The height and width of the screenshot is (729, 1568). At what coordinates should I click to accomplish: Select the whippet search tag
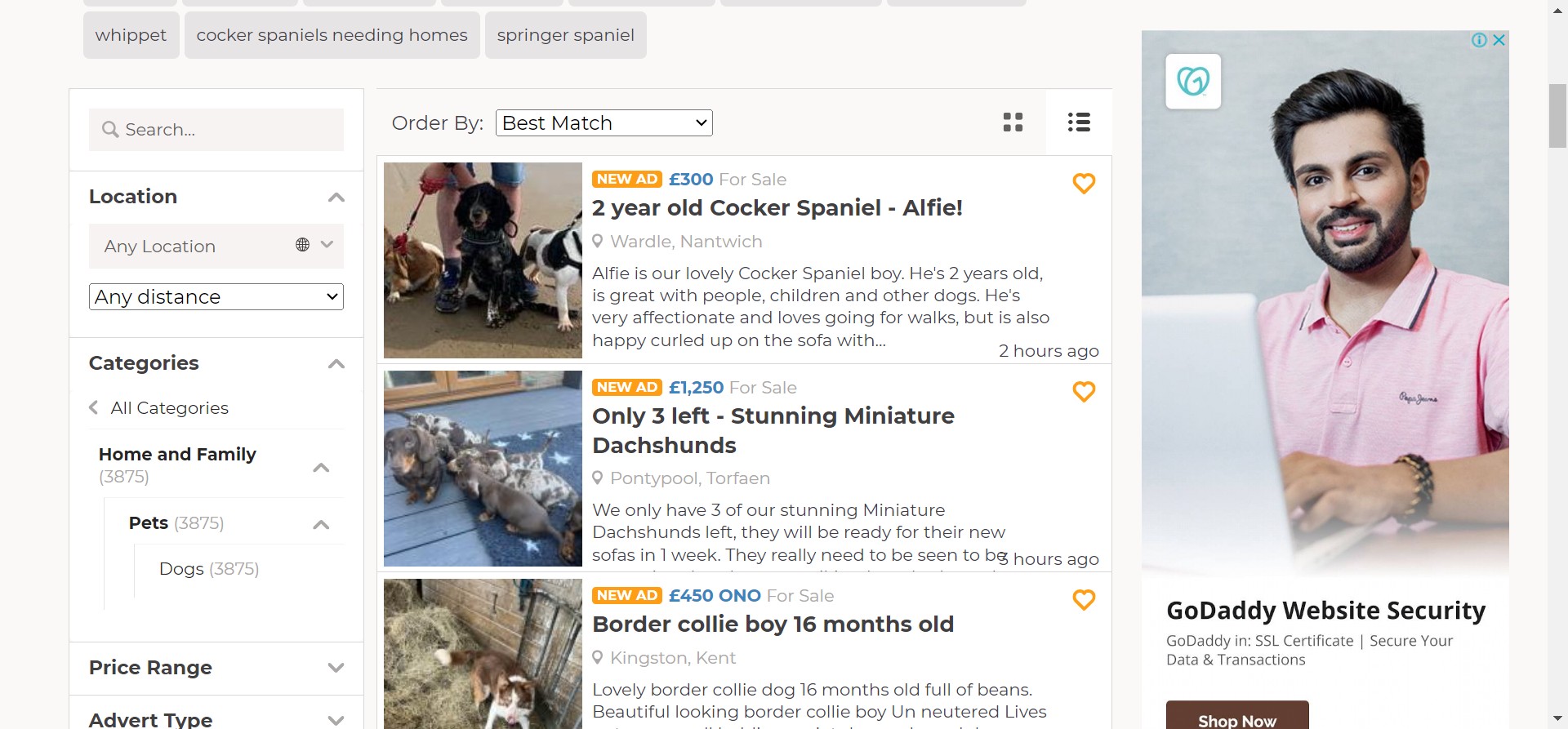tap(131, 35)
